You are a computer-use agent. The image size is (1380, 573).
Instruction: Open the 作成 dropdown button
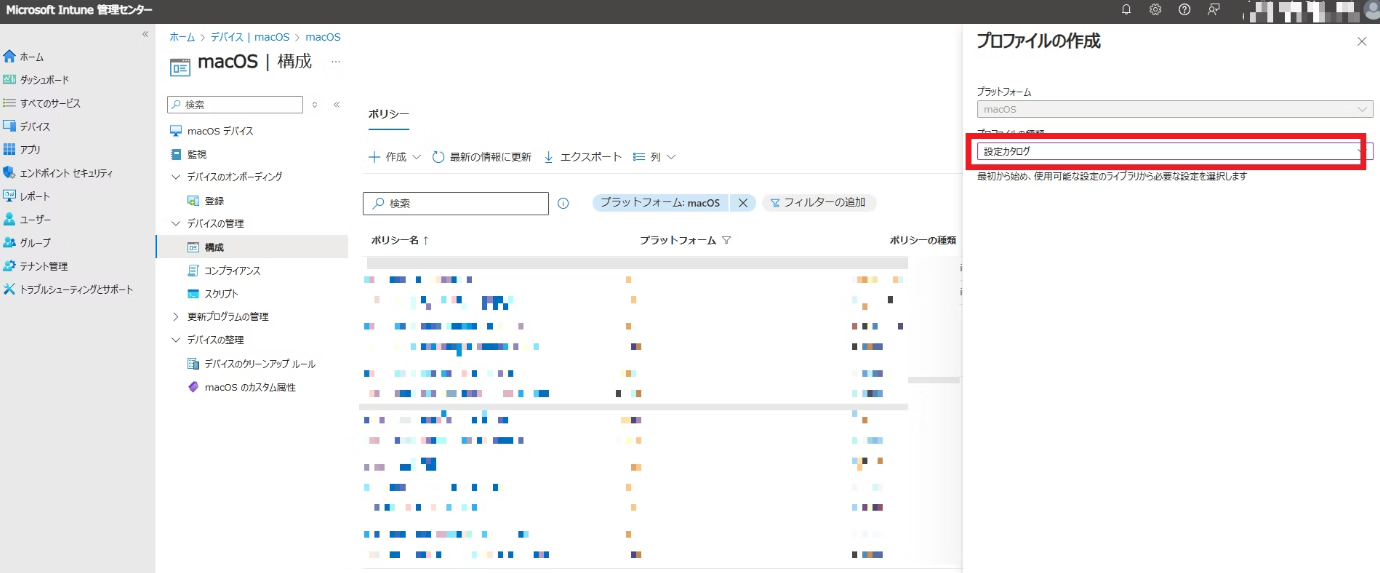click(x=395, y=157)
